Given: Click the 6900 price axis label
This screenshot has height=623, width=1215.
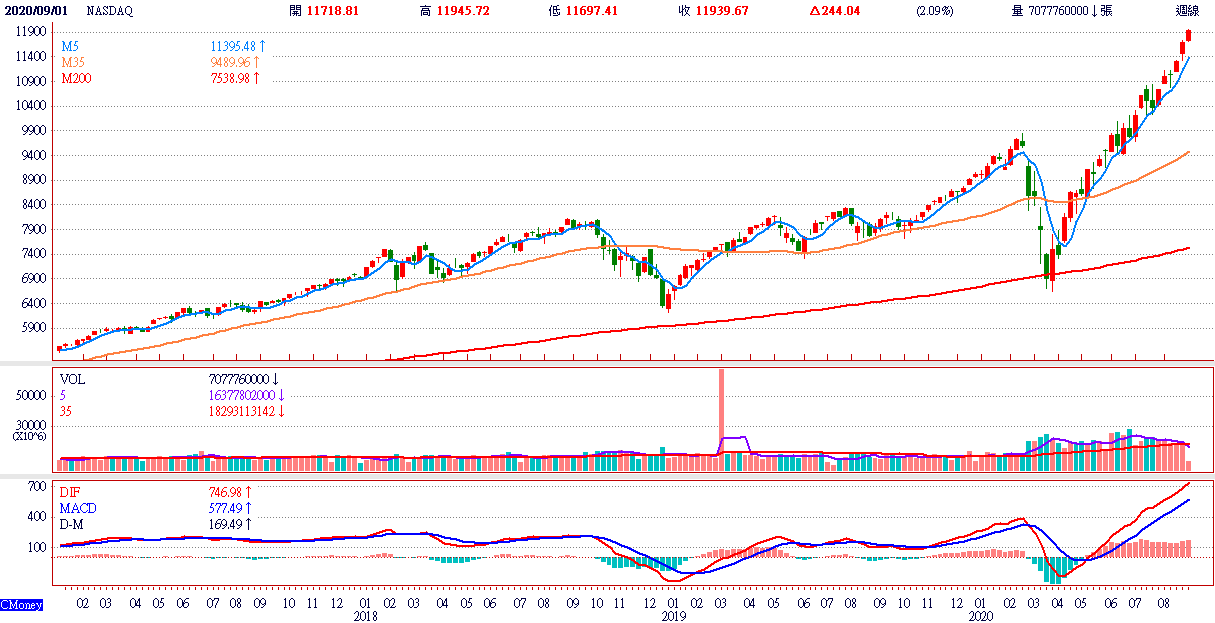Looking at the screenshot, I should tap(36, 278).
